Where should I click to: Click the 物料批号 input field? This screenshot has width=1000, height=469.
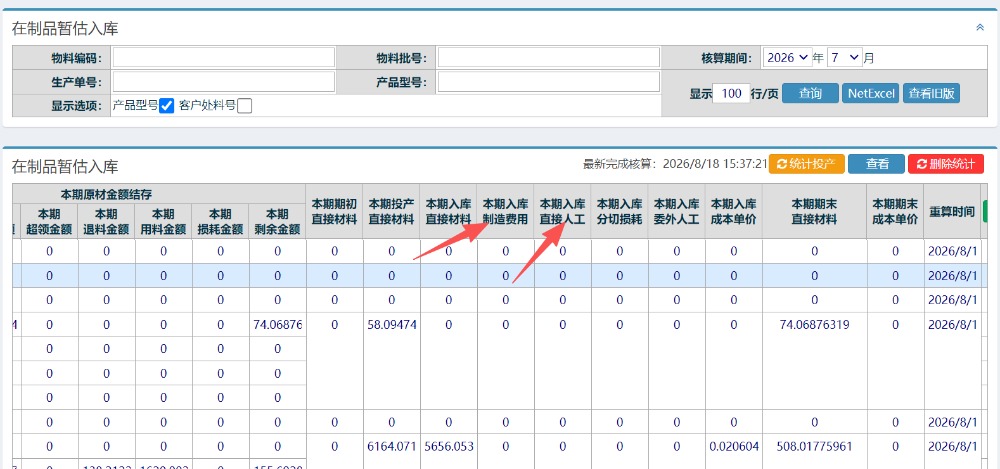548,57
